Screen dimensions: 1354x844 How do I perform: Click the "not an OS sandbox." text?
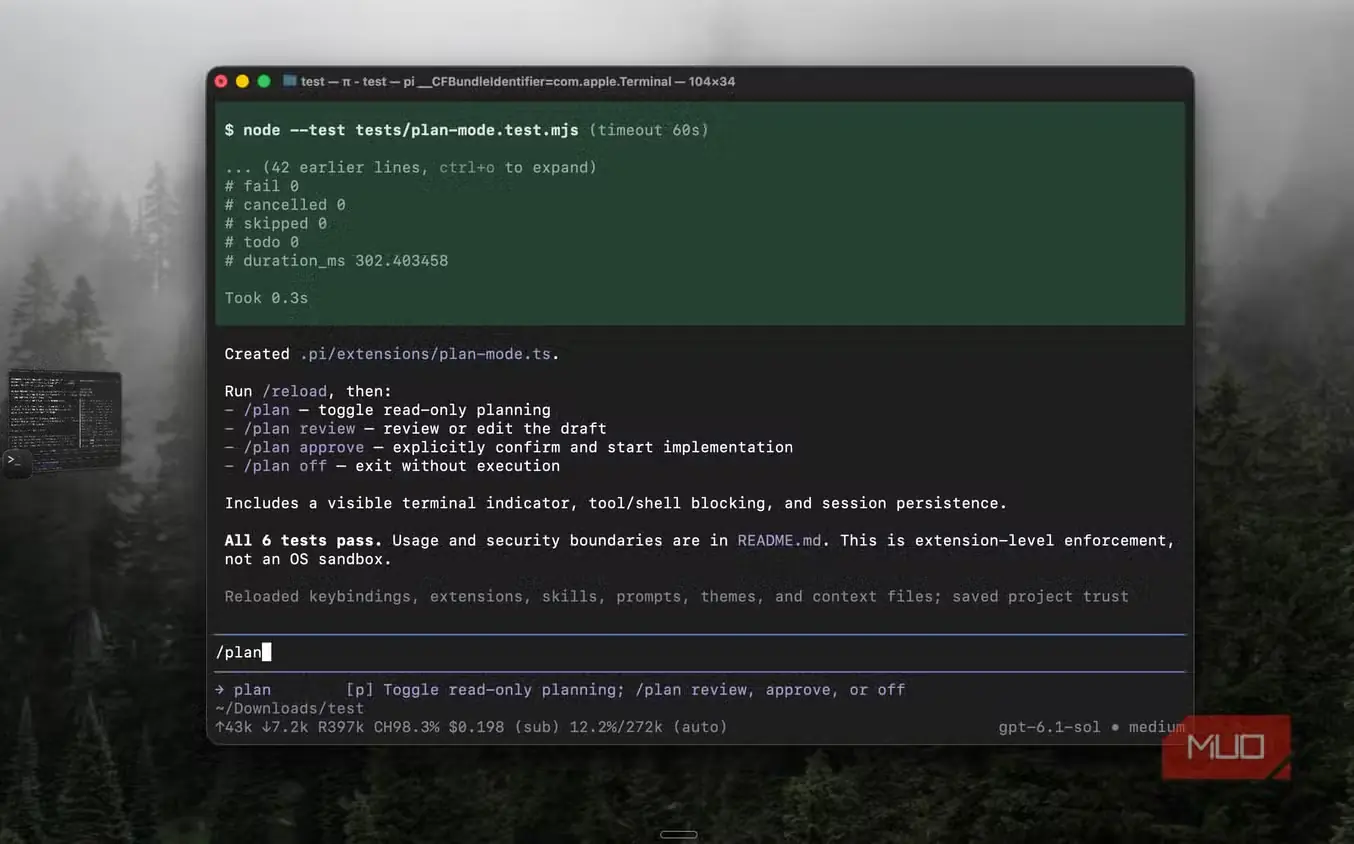(308, 559)
